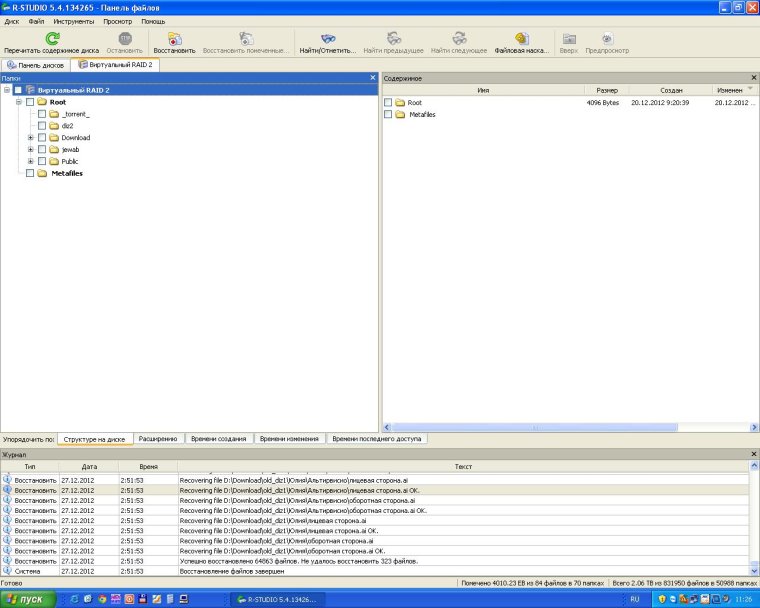The width and height of the screenshot is (760, 608).
Task: Sort by Времени изменения tab
Action: coord(289,439)
